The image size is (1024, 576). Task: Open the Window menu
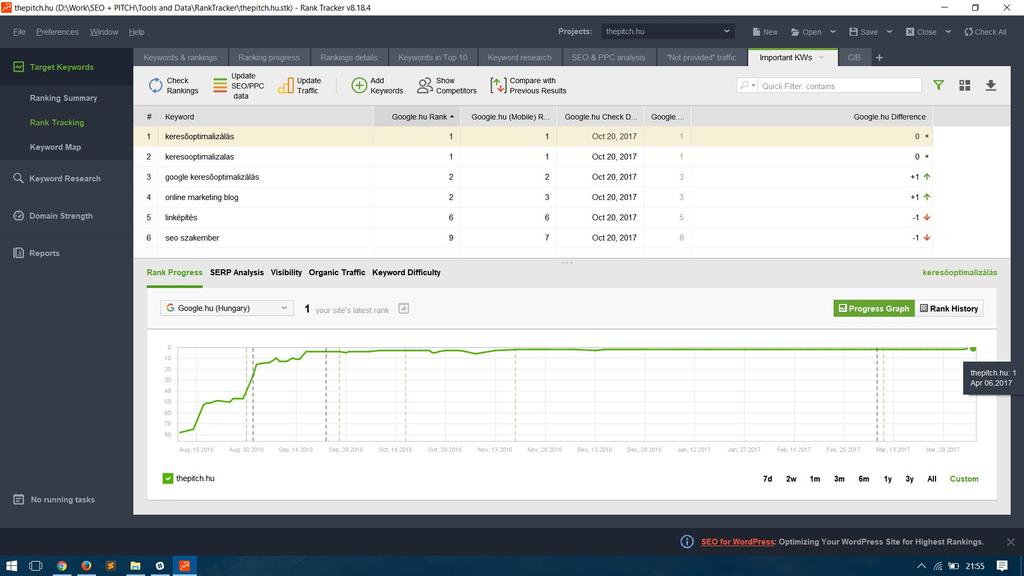(x=104, y=31)
